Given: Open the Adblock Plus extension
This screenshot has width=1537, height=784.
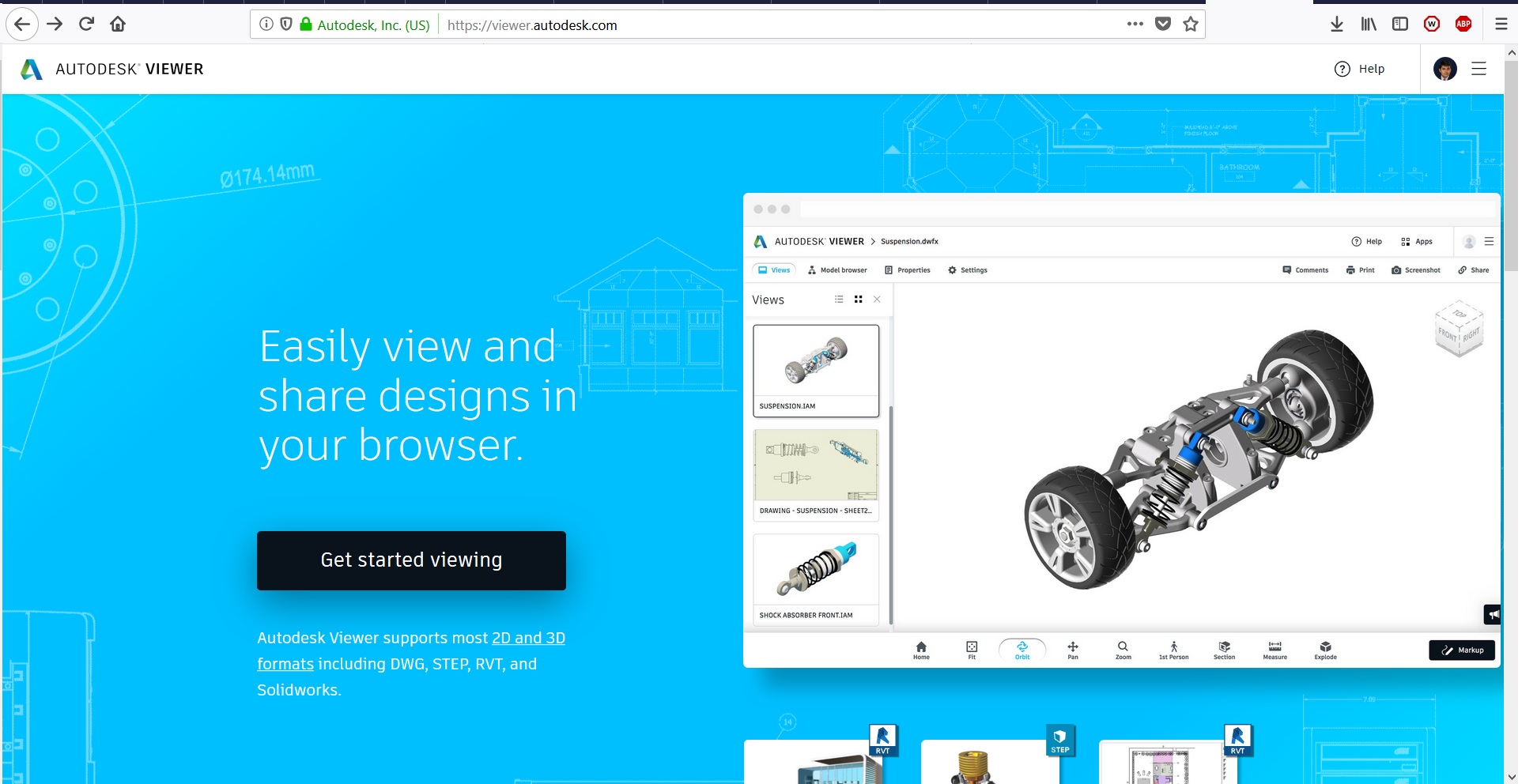Looking at the screenshot, I should tap(1463, 24).
